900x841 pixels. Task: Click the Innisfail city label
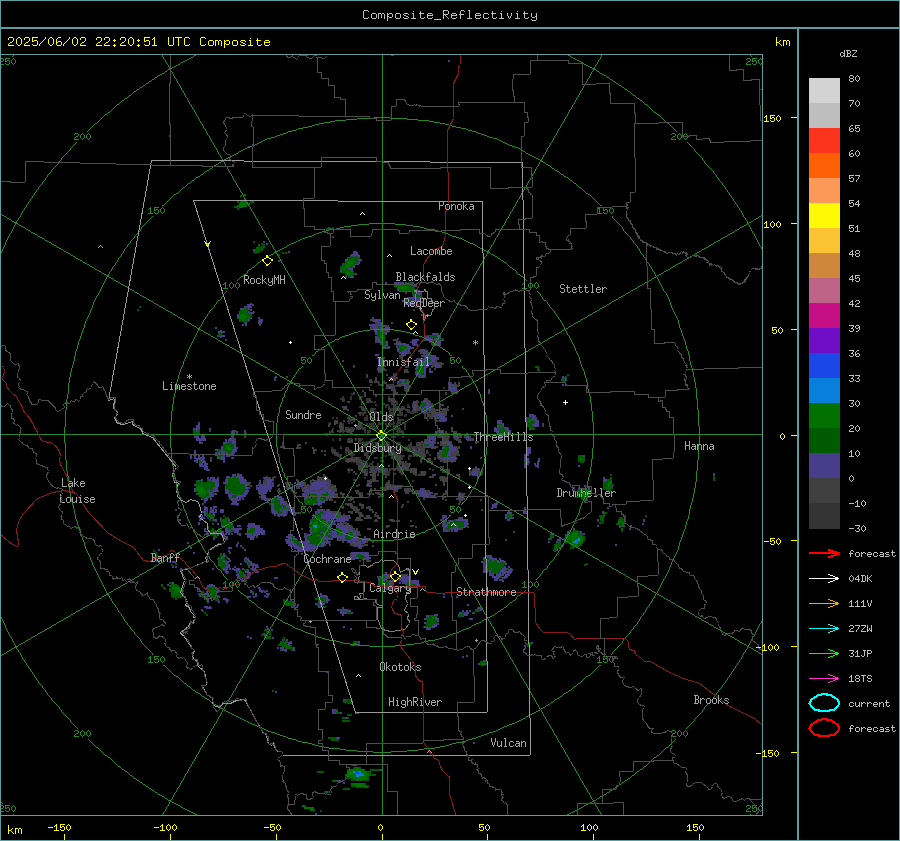click(x=404, y=362)
